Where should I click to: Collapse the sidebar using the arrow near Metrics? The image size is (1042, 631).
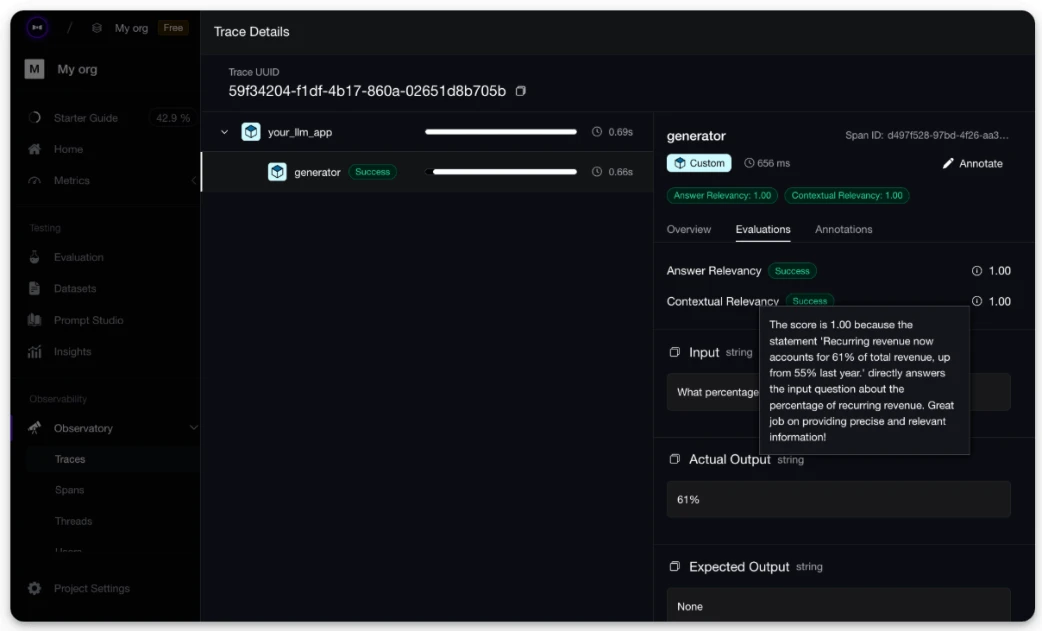pyautogui.click(x=193, y=181)
